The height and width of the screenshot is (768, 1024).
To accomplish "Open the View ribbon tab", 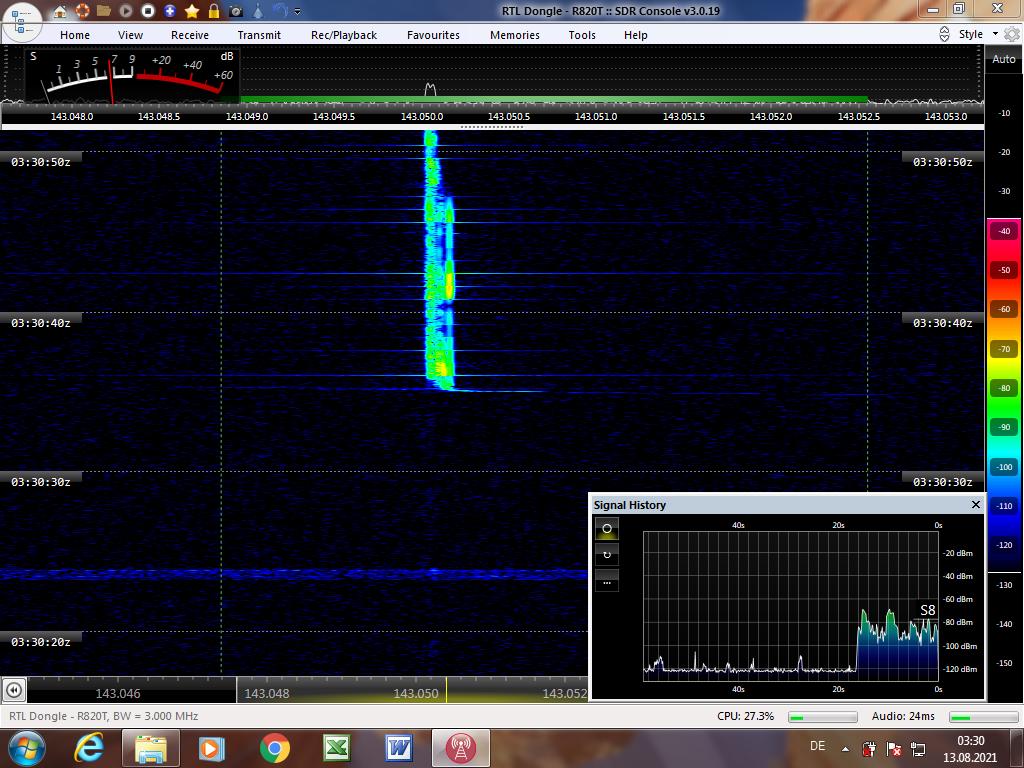I will (x=130, y=35).
